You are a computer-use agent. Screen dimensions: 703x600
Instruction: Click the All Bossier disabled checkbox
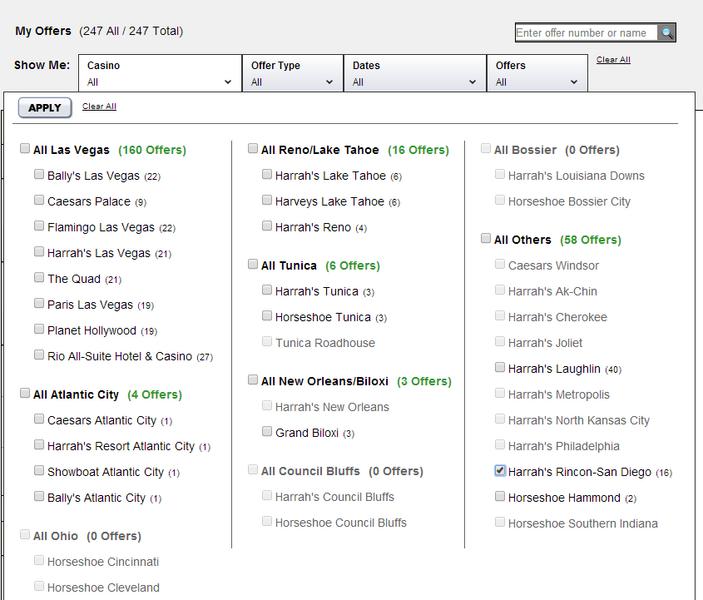(486, 148)
